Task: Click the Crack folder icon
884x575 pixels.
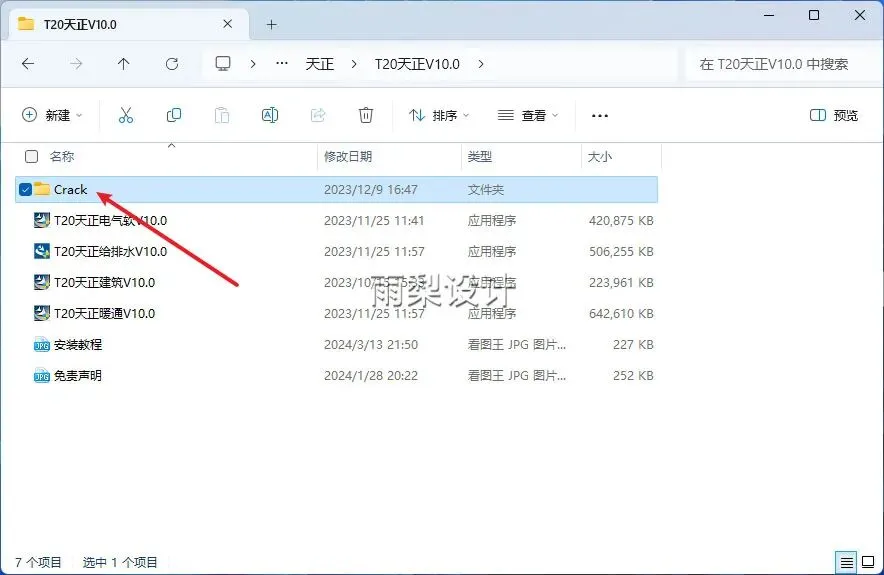Action: coord(42,189)
